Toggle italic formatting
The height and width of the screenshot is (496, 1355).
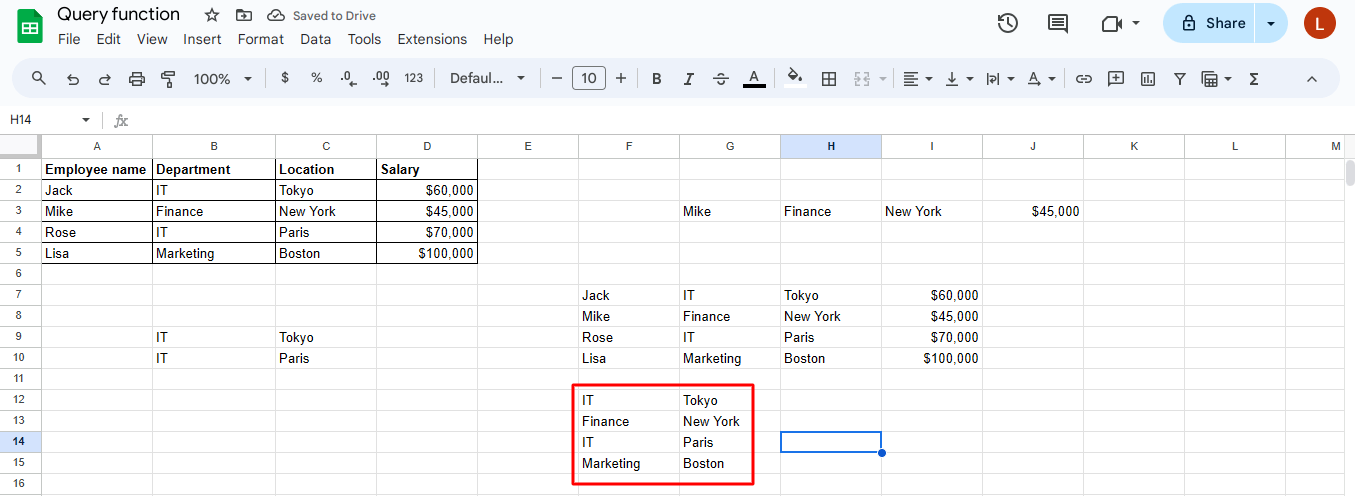tap(688, 78)
